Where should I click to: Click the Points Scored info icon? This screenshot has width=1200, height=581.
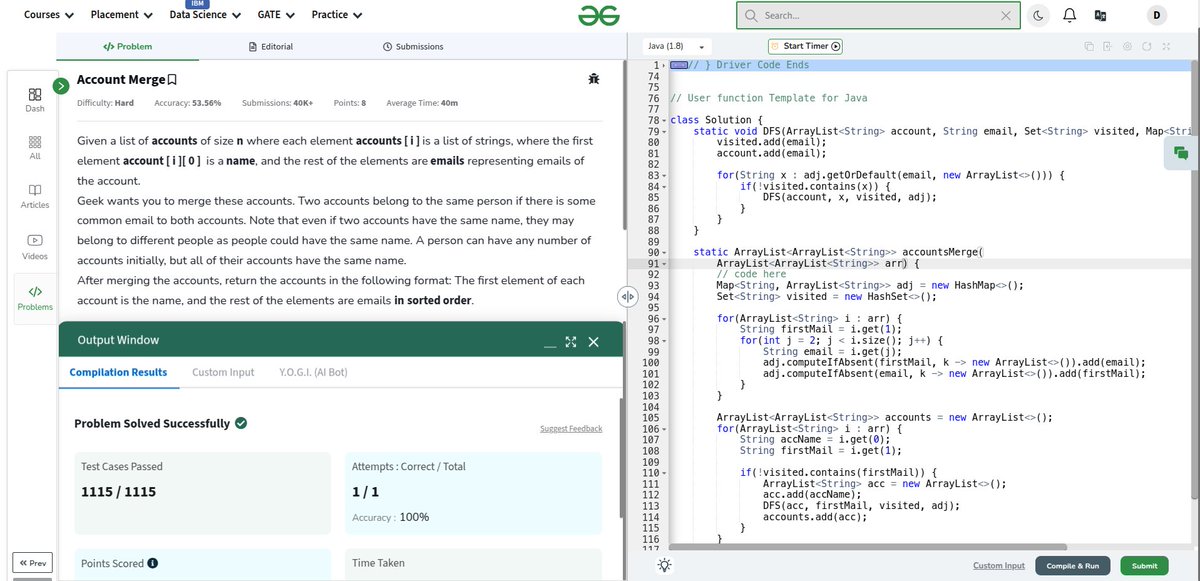tap(153, 563)
